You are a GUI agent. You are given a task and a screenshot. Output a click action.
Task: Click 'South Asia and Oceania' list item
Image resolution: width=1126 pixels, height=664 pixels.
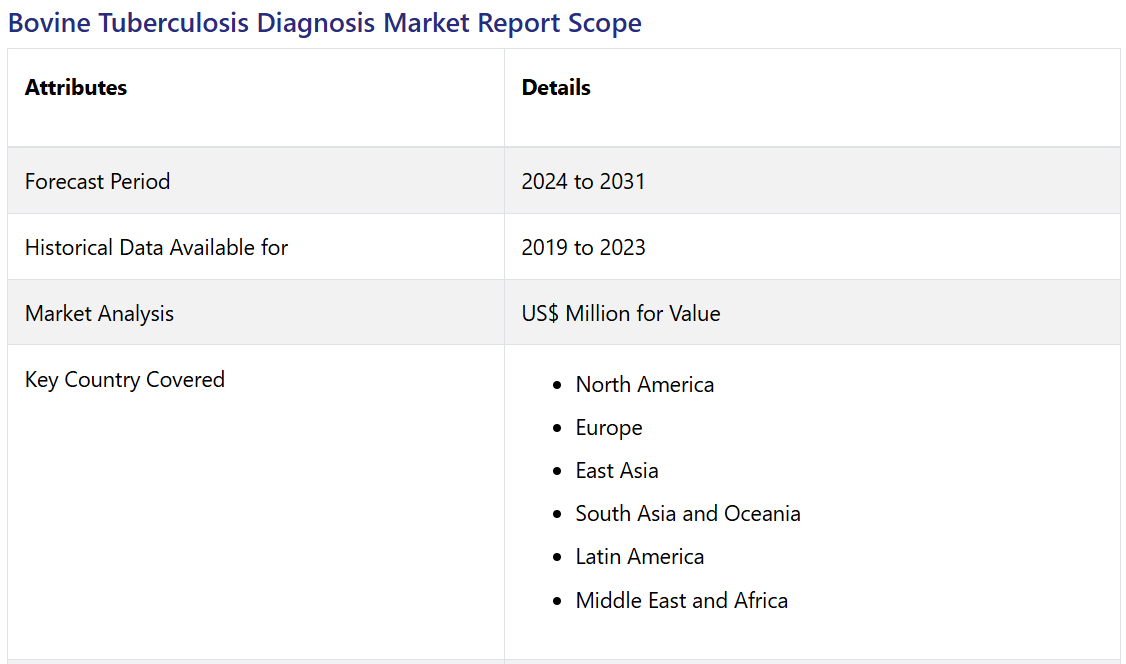[x=688, y=514]
